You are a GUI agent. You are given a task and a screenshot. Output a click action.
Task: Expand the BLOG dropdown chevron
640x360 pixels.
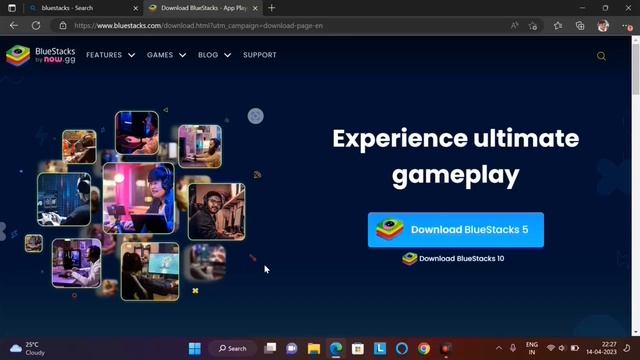click(227, 55)
